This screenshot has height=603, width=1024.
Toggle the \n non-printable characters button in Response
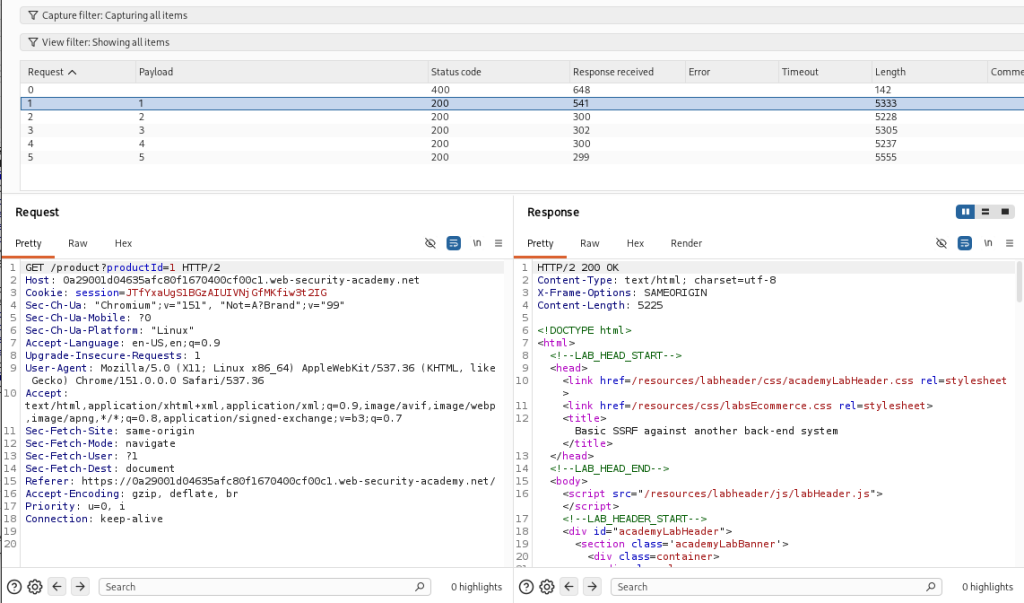click(x=988, y=243)
